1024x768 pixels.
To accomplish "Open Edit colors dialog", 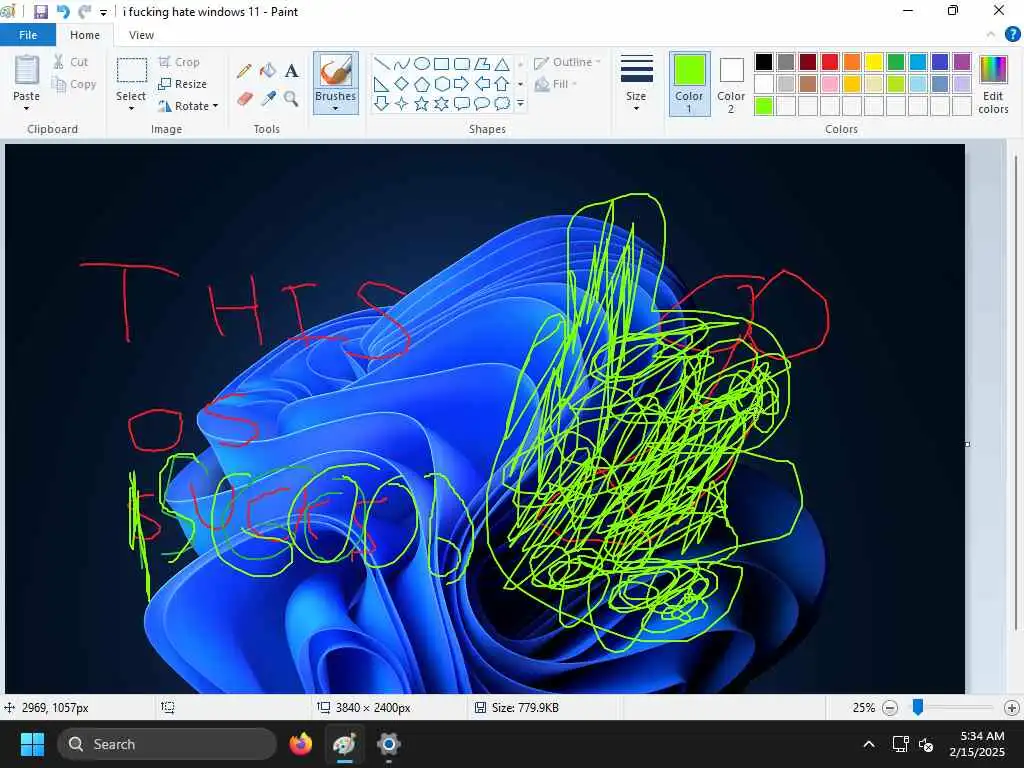I will pos(993,84).
